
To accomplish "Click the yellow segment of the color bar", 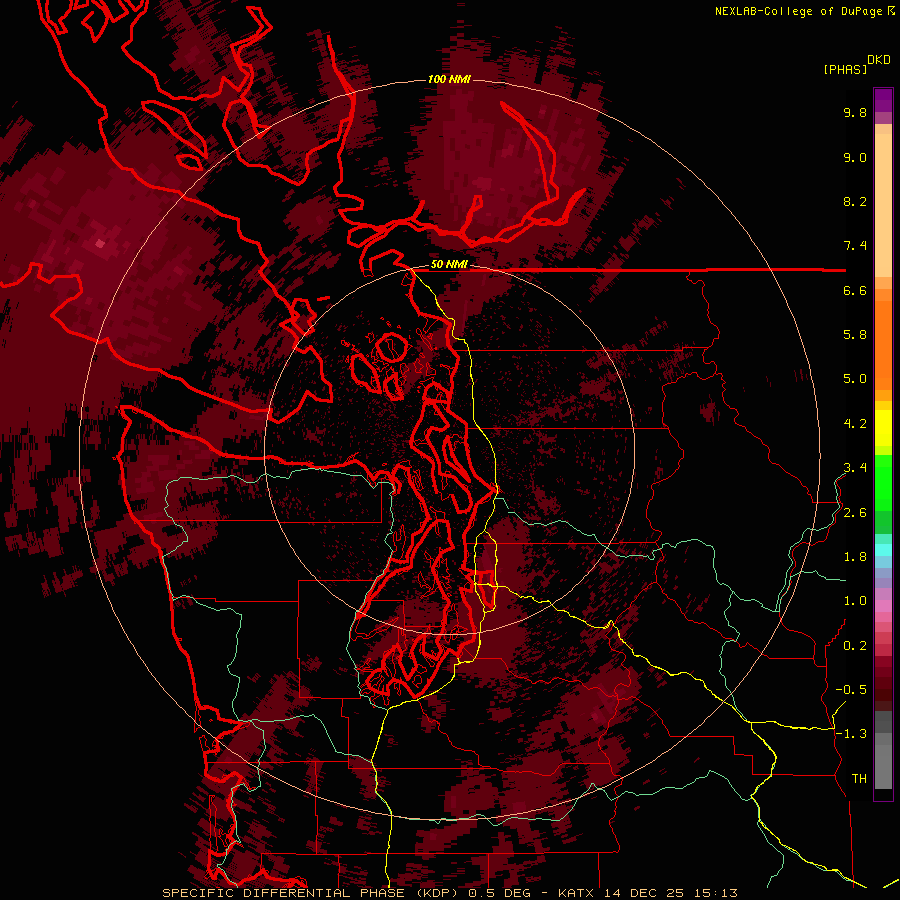I will coord(883,428).
